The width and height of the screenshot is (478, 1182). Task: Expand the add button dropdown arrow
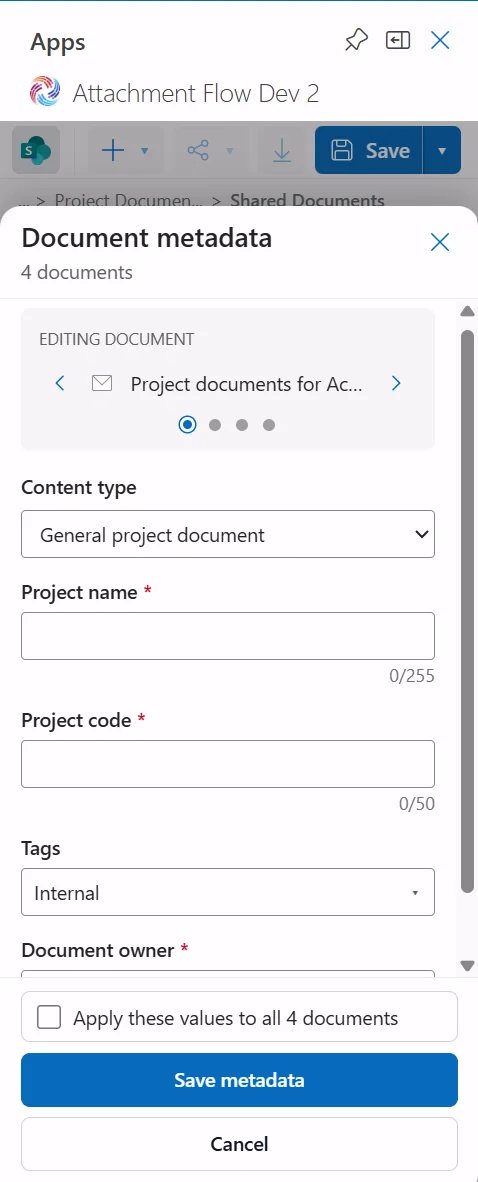tap(145, 151)
